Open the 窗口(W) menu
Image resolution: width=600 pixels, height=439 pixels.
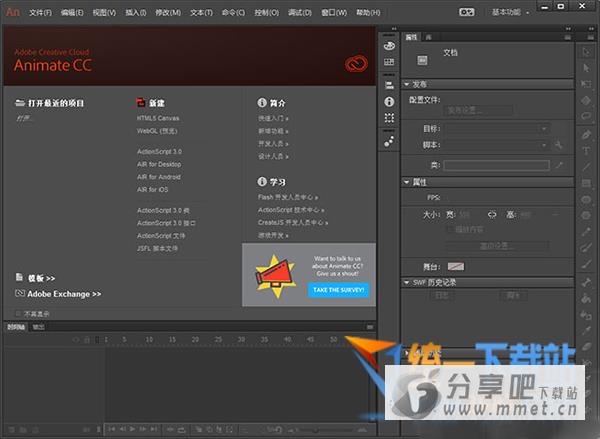[334, 13]
